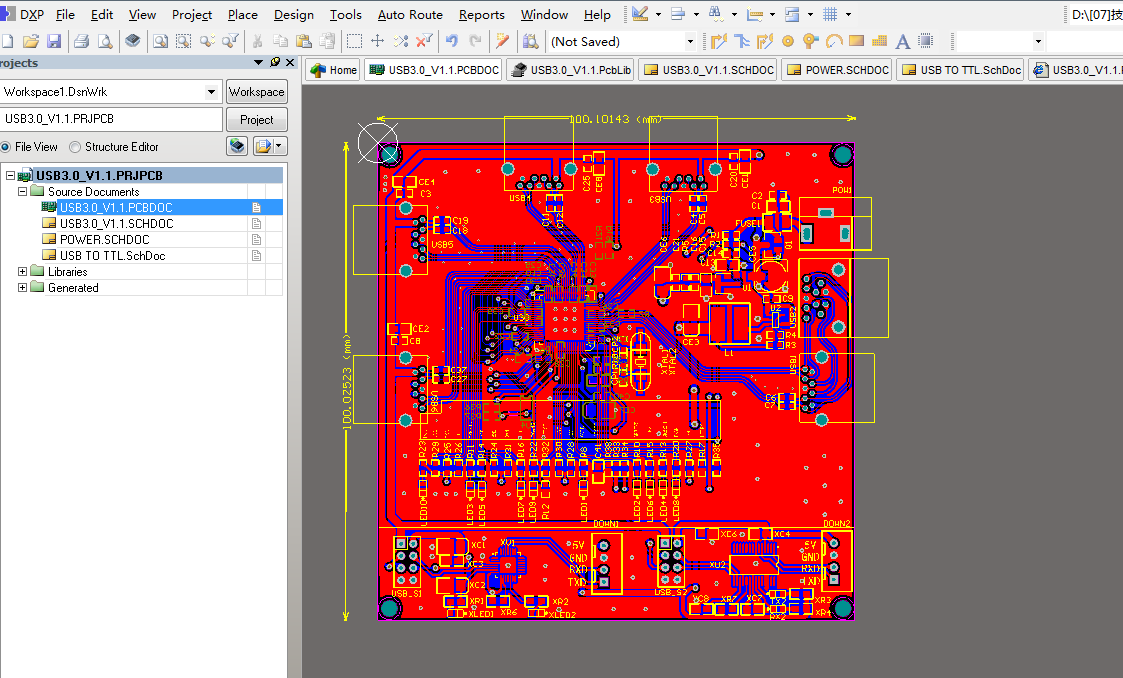Select the File View radio button
This screenshot has height=678, width=1123.
tap(6, 147)
